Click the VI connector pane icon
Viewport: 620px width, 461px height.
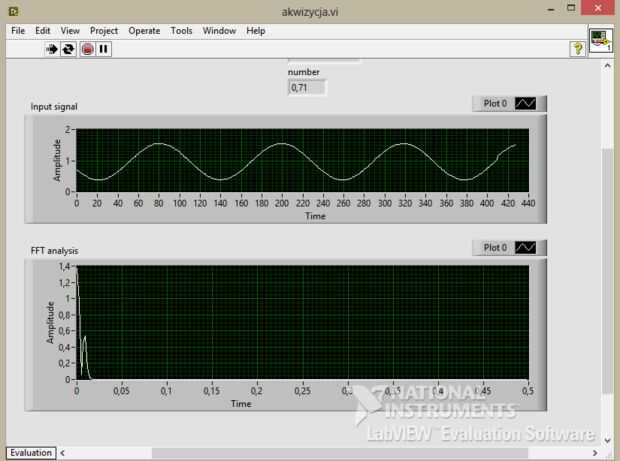600,40
